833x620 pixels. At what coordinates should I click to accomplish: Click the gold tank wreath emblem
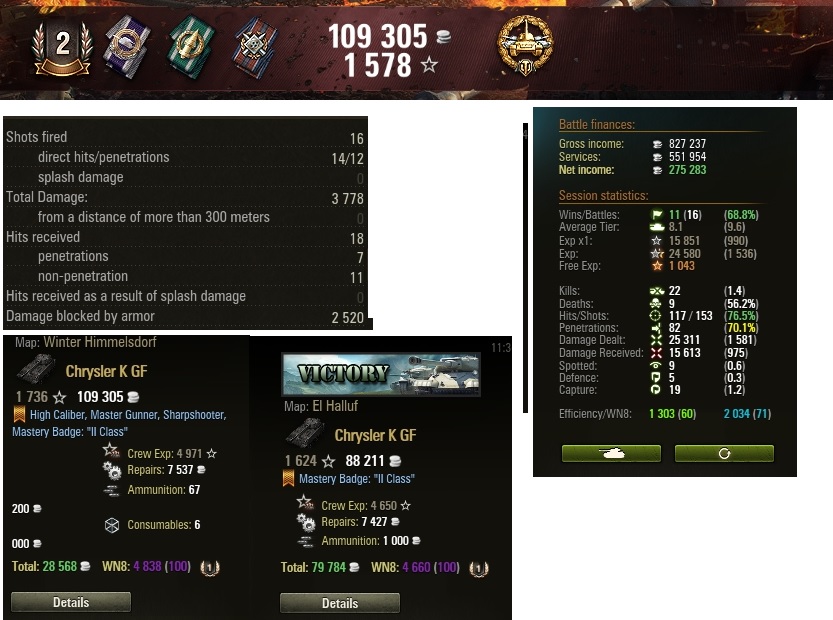pos(525,45)
